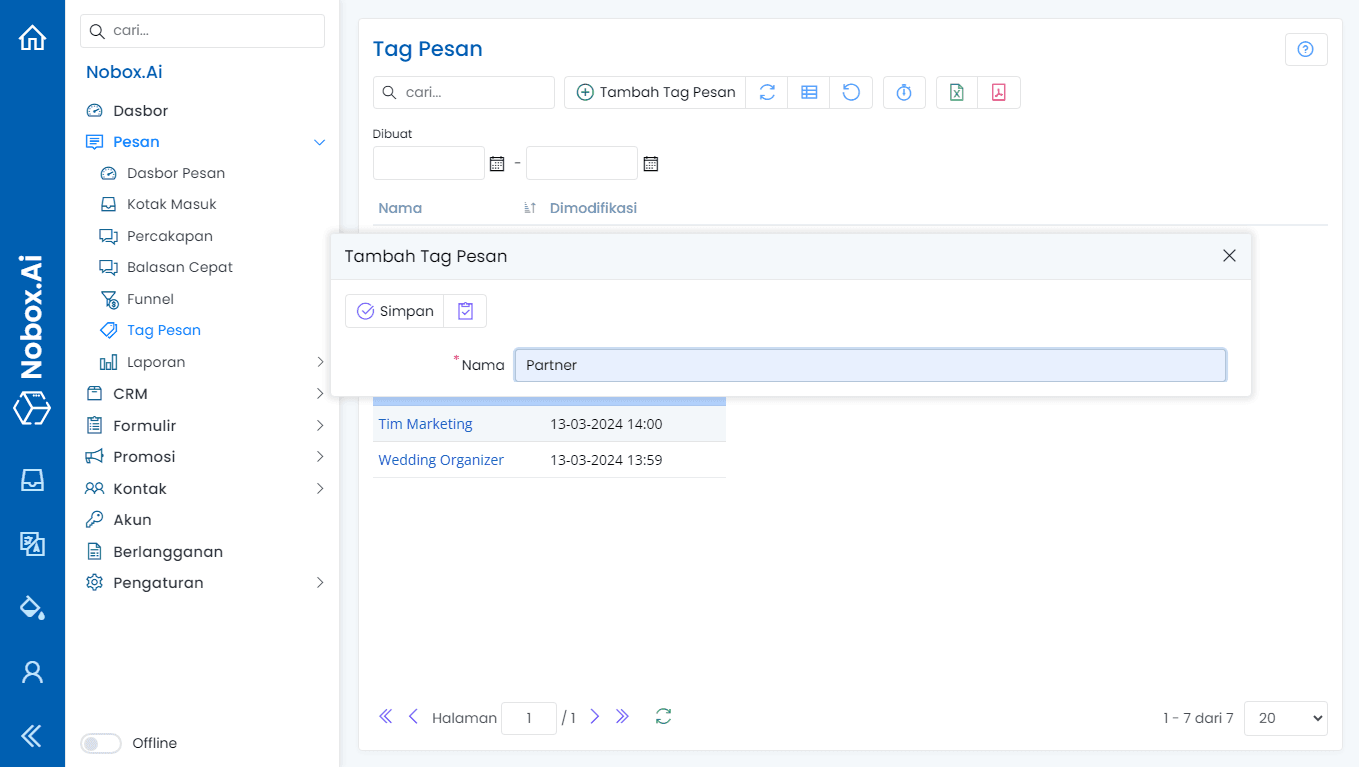Viewport: 1359px width, 767px height.
Task: Go to Balasan Cepat menu item
Action: tap(179, 267)
